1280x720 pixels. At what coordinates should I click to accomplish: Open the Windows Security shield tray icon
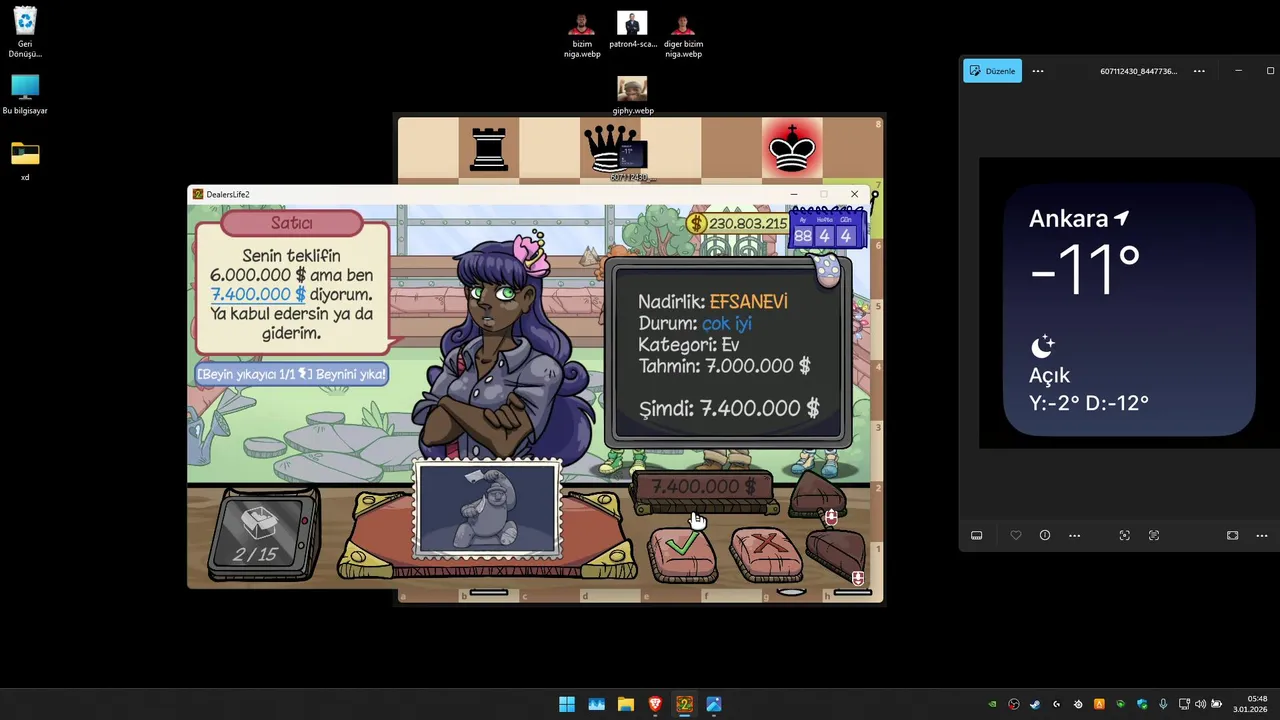pos(1142,704)
